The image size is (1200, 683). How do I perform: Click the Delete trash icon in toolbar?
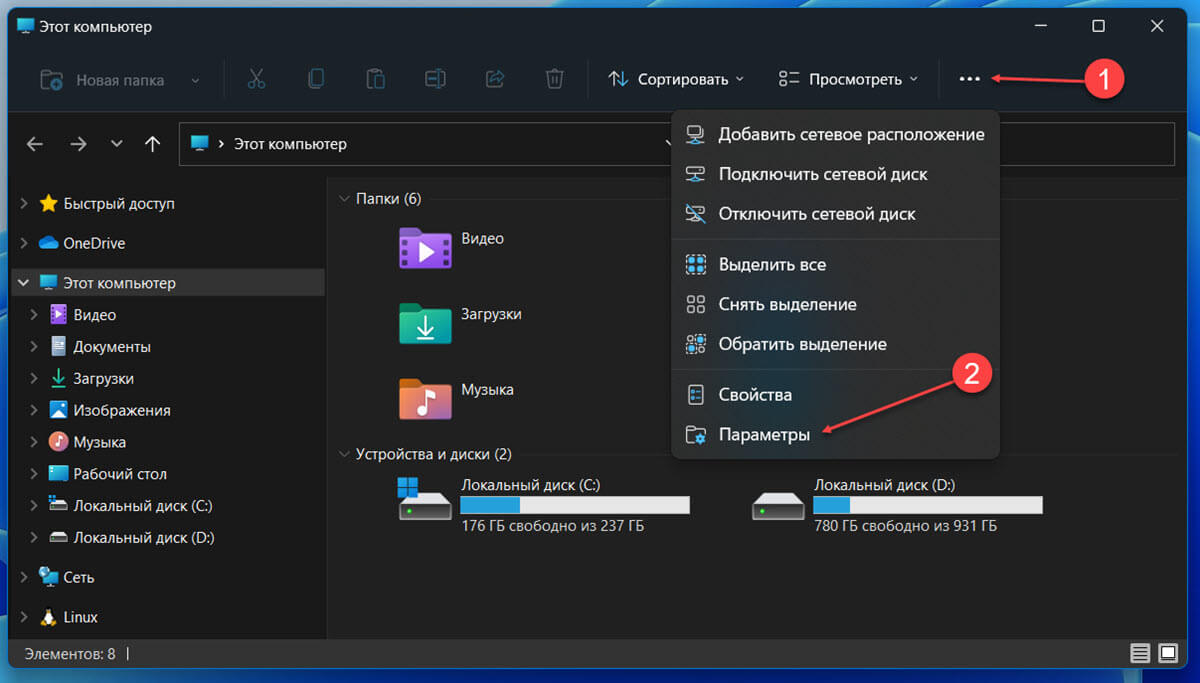554,79
